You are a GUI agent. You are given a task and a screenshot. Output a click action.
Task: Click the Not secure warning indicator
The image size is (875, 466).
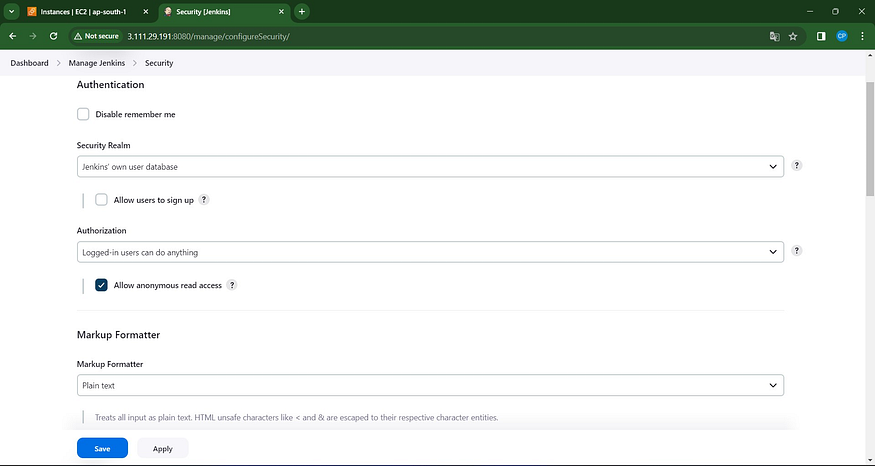pyautogui.click(x=95, y=36)
